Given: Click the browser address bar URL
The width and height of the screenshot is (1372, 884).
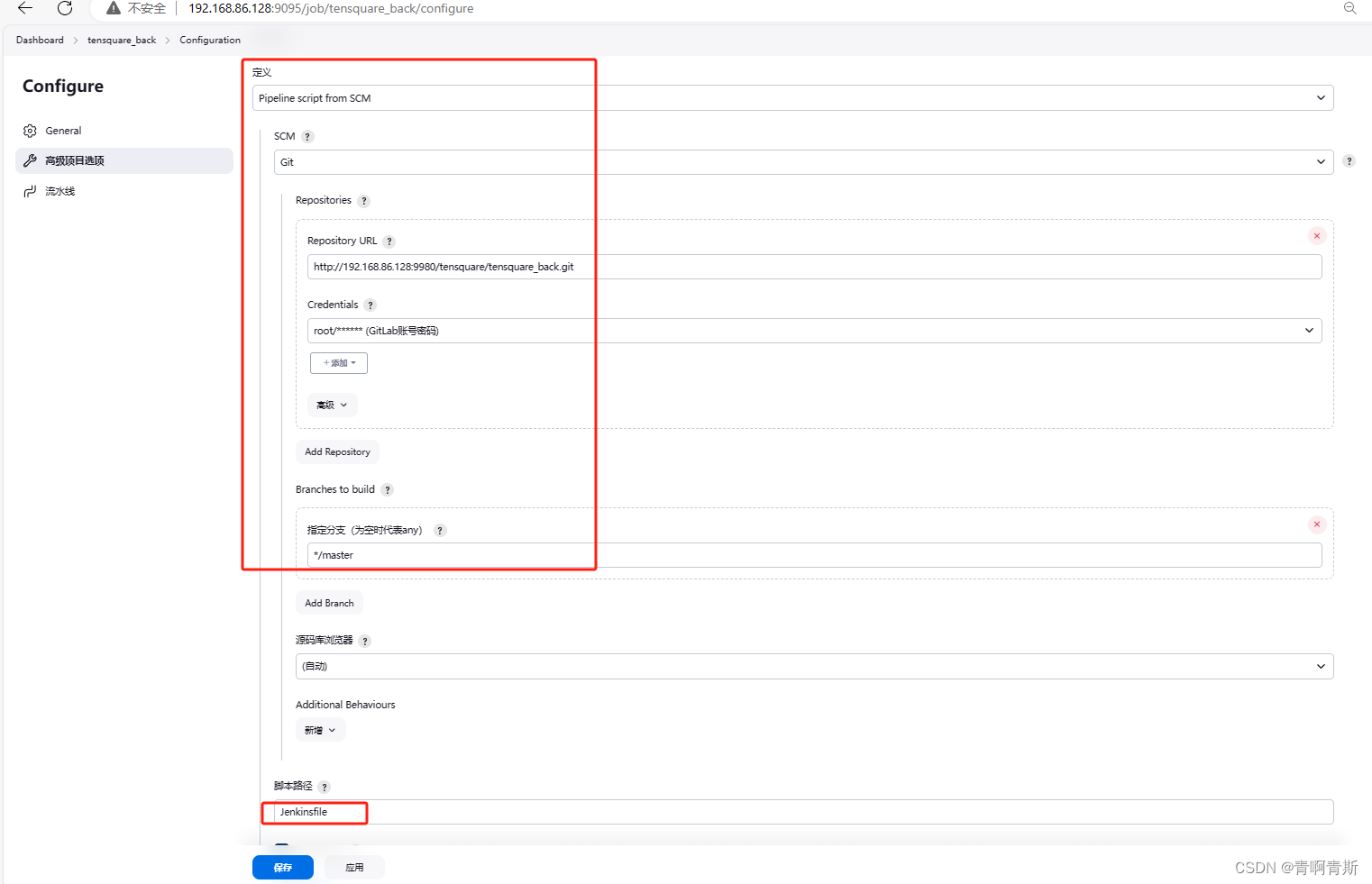Looking at the screenshot, I should pos(331,8).
